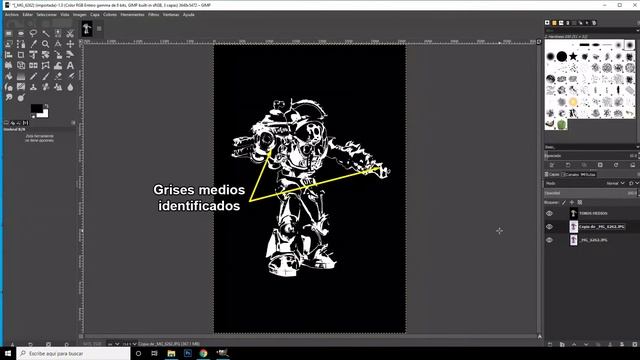The width and height of the screenshot is (640, 360).
Task: Select the Text tool
Action: point(70,65)
